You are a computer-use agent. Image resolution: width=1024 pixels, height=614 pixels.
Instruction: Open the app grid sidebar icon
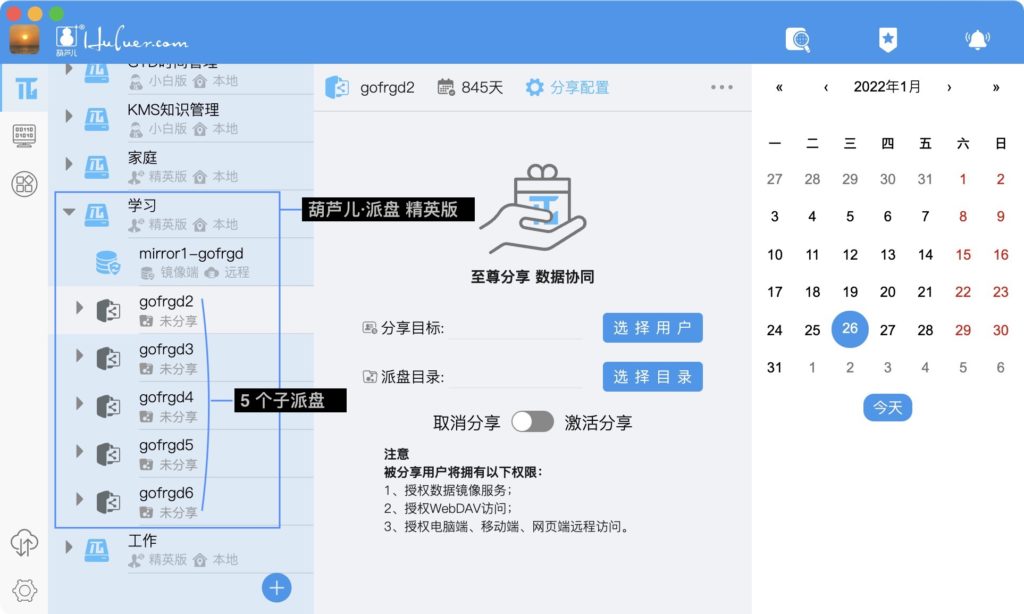pos(24,184)
